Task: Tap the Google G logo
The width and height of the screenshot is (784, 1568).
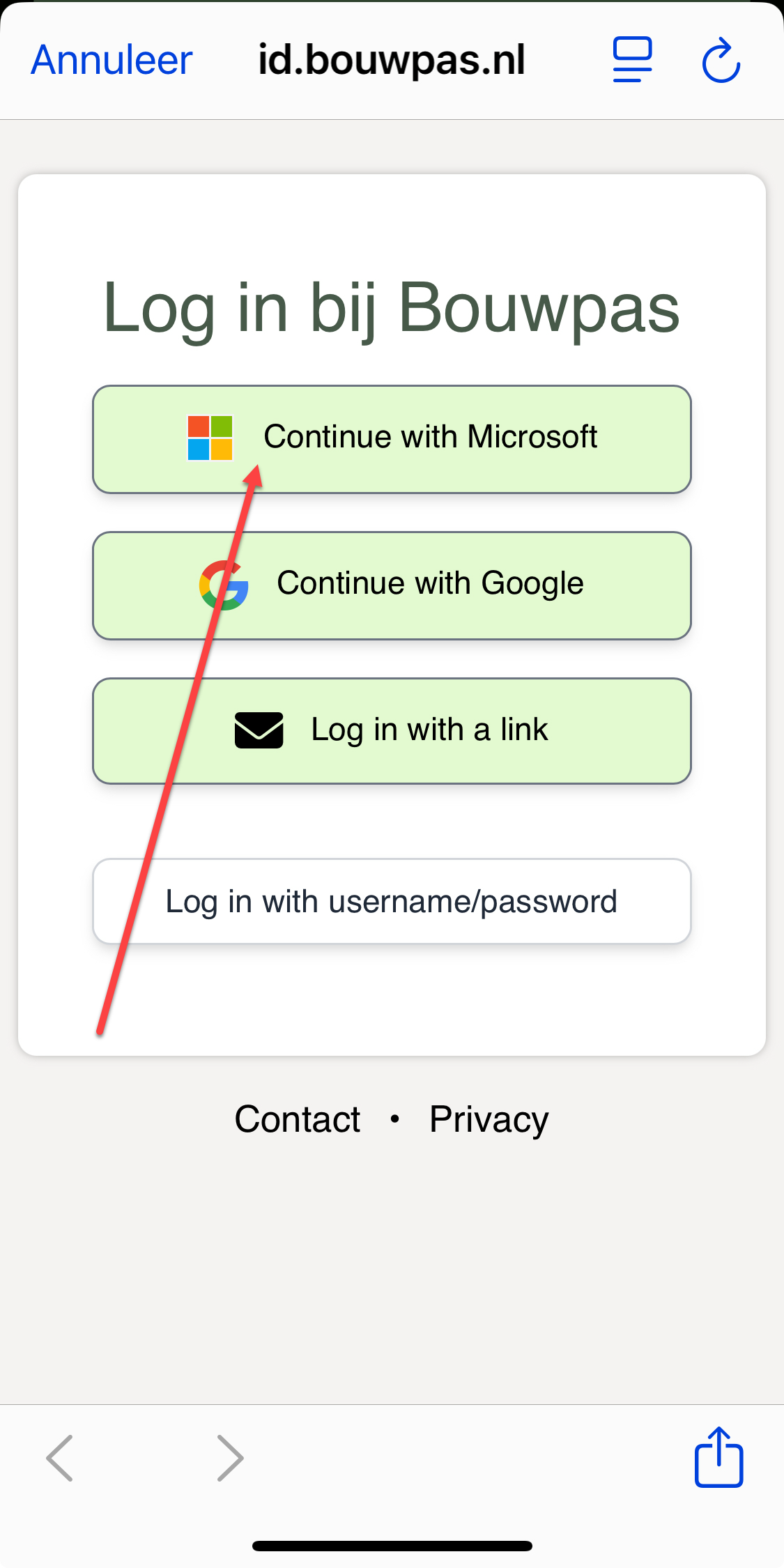Action: [x=224, y=585]
